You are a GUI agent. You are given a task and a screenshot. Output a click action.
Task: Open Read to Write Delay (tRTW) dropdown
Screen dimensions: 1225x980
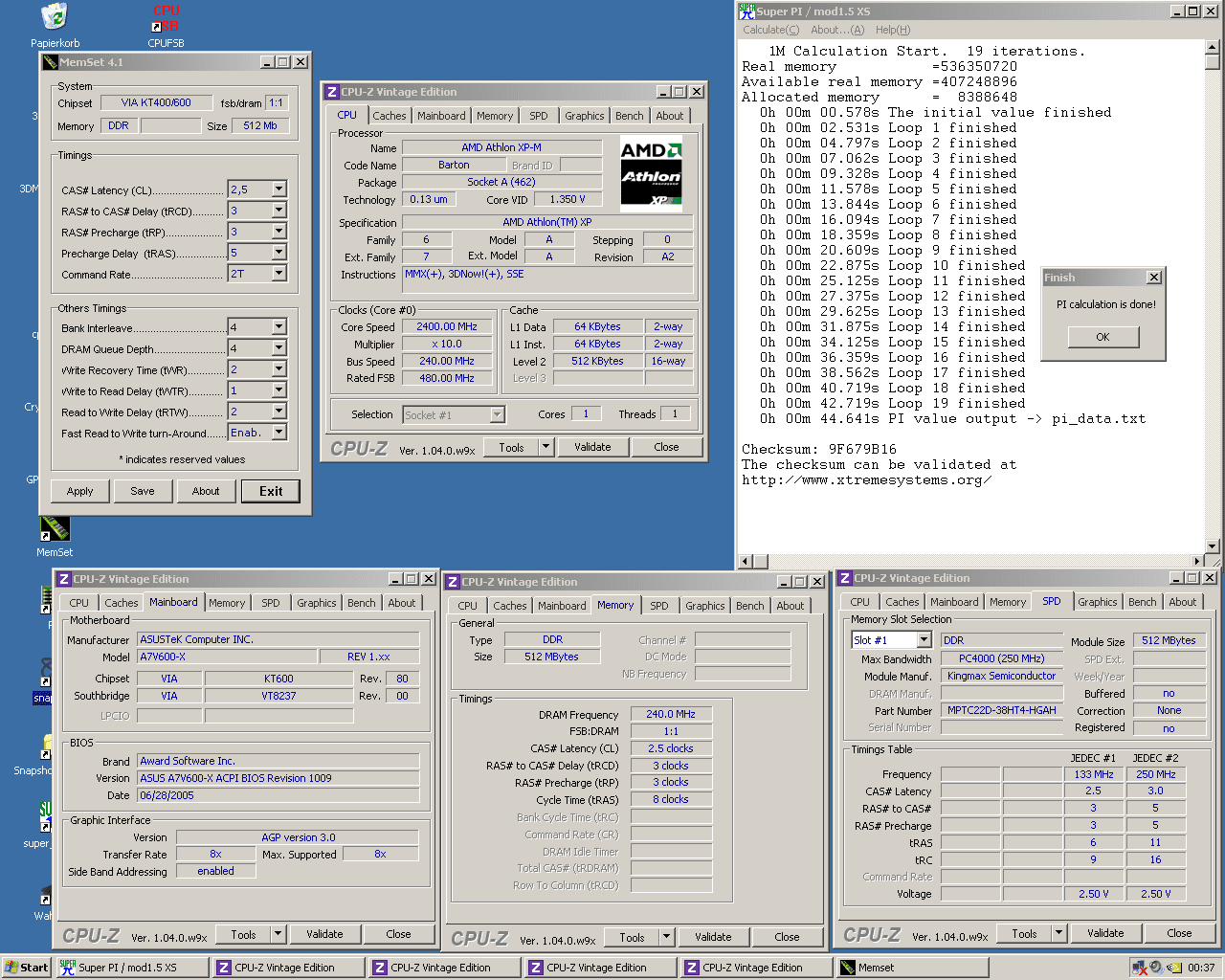(x=278, y=412)
